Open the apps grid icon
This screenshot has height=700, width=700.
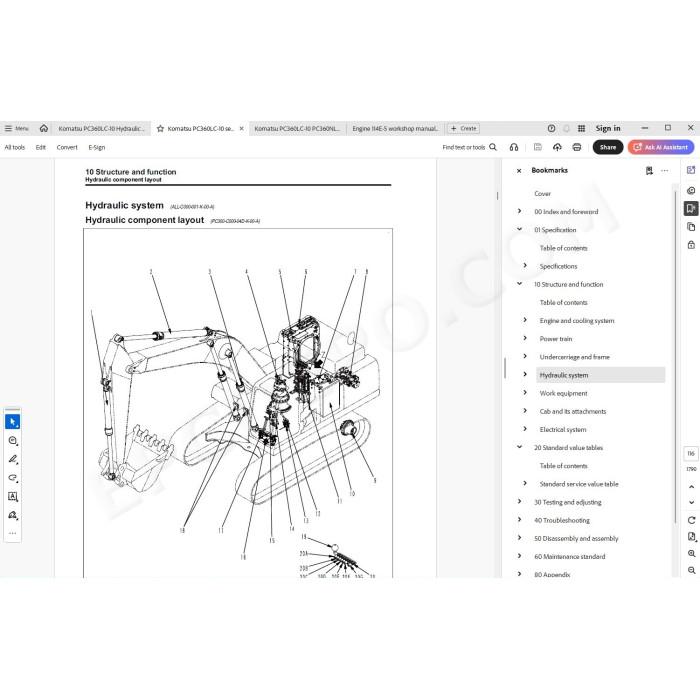coord(581,129)
